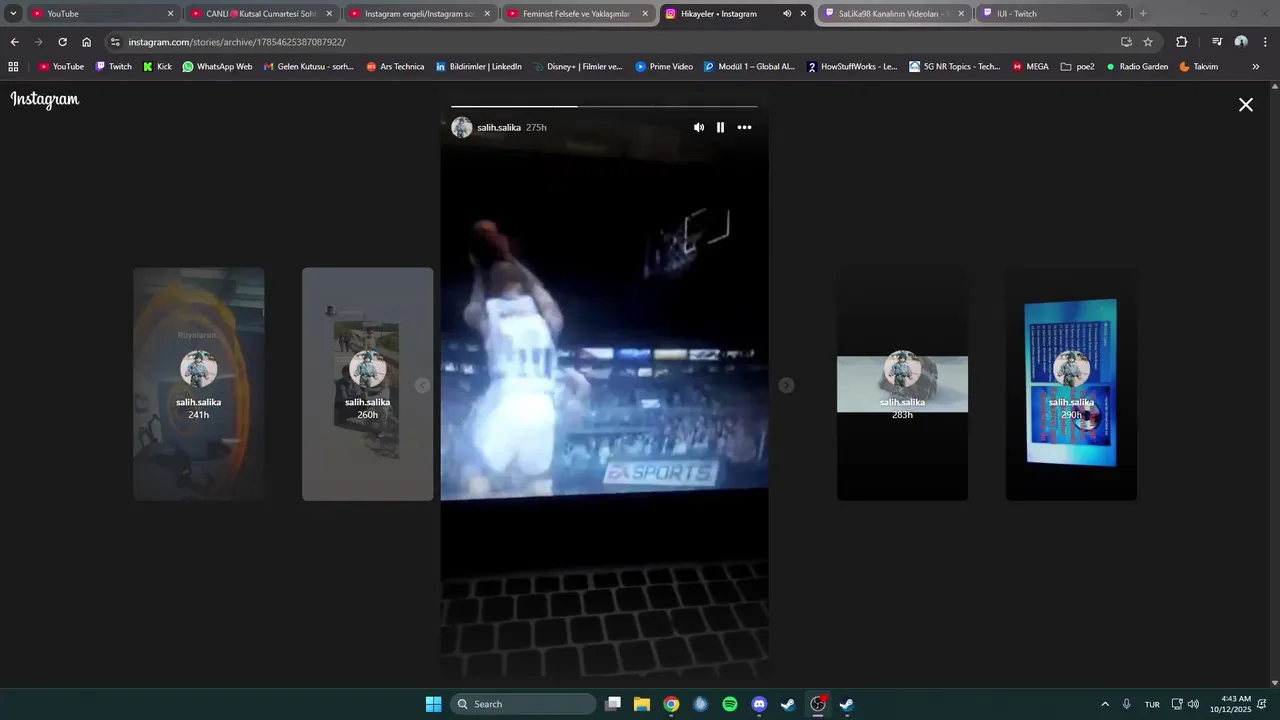
Task: Show more bookmarks with the double chevron
Action: (x=1256, y=66)
